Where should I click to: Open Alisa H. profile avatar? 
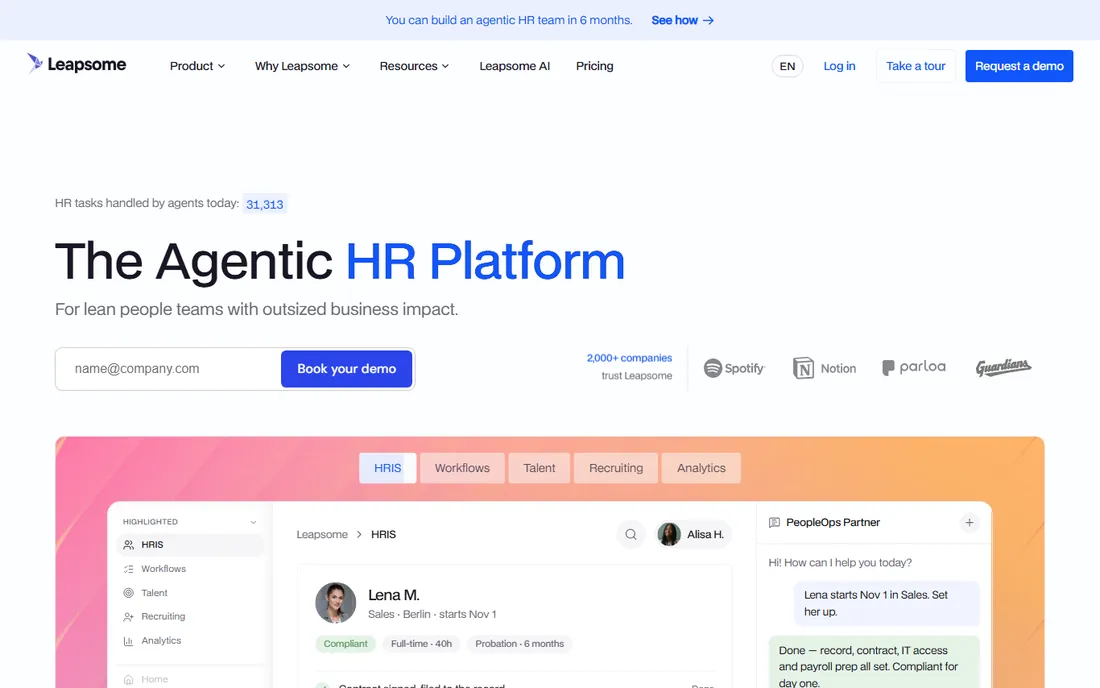[x=669, y=534]
